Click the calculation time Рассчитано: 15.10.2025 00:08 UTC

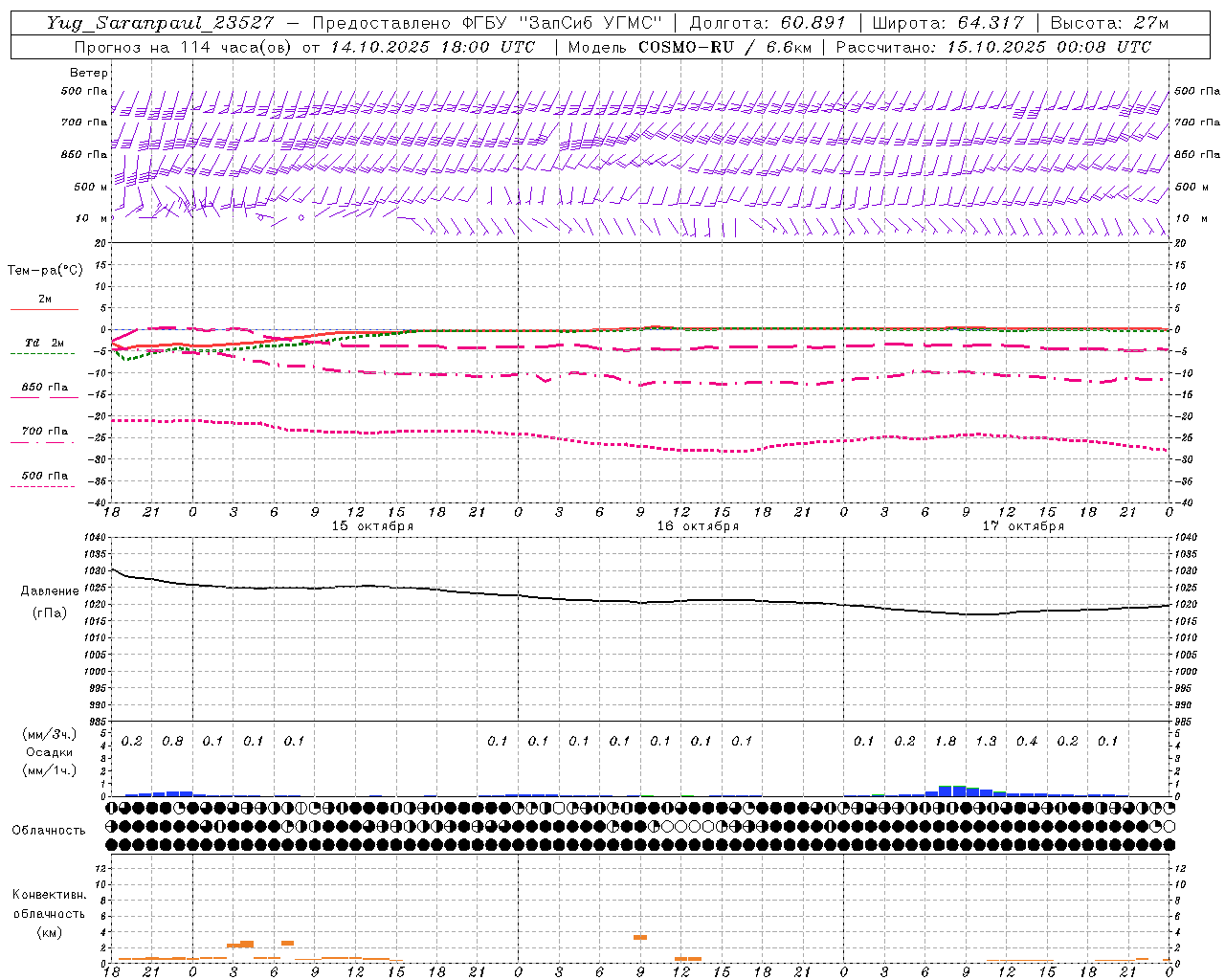[x=993, y=47]
